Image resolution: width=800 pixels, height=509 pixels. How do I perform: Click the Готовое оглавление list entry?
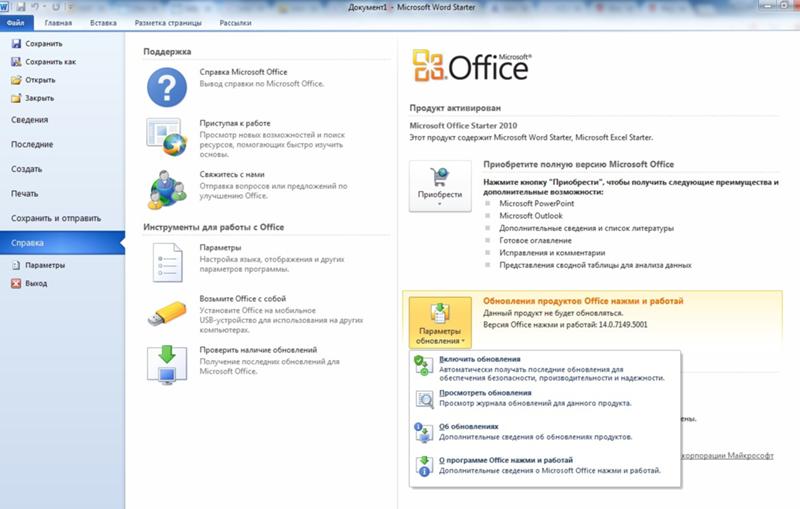pos(535,240)
